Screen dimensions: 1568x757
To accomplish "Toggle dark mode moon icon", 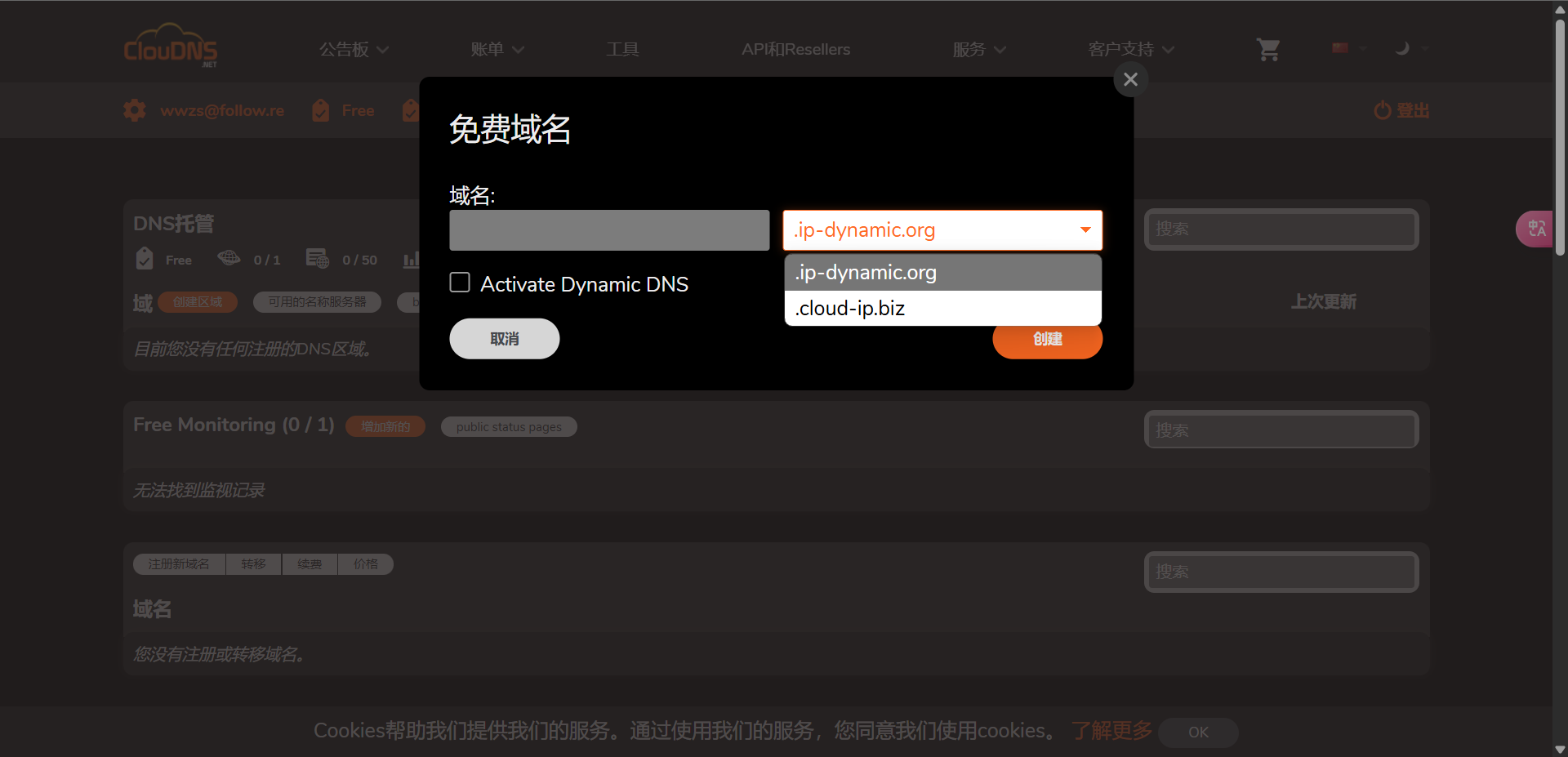I will 1402,48.
